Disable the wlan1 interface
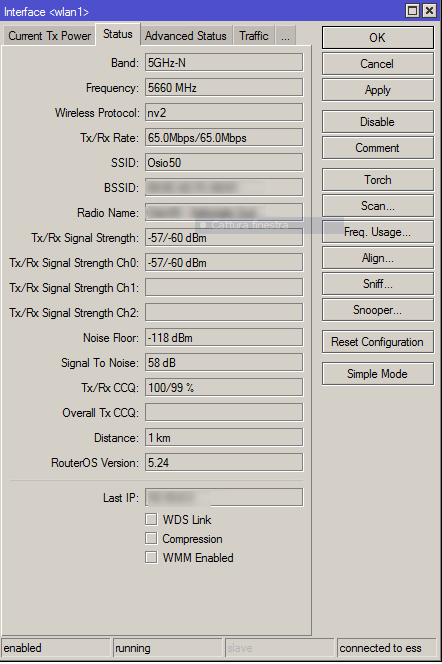 point(378,122)
